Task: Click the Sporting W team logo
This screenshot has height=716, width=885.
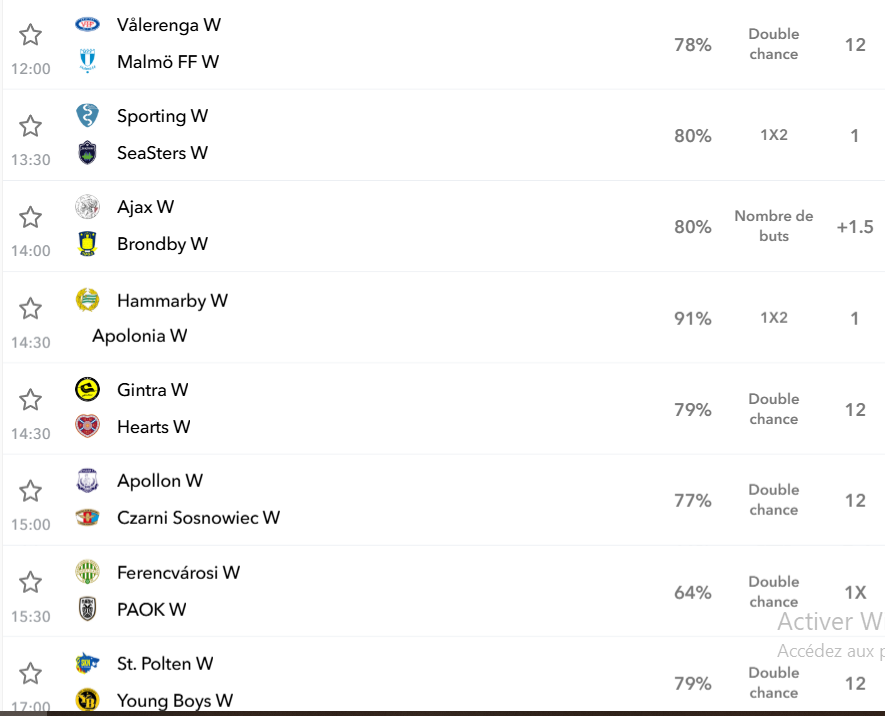Action: pos(87,116)
